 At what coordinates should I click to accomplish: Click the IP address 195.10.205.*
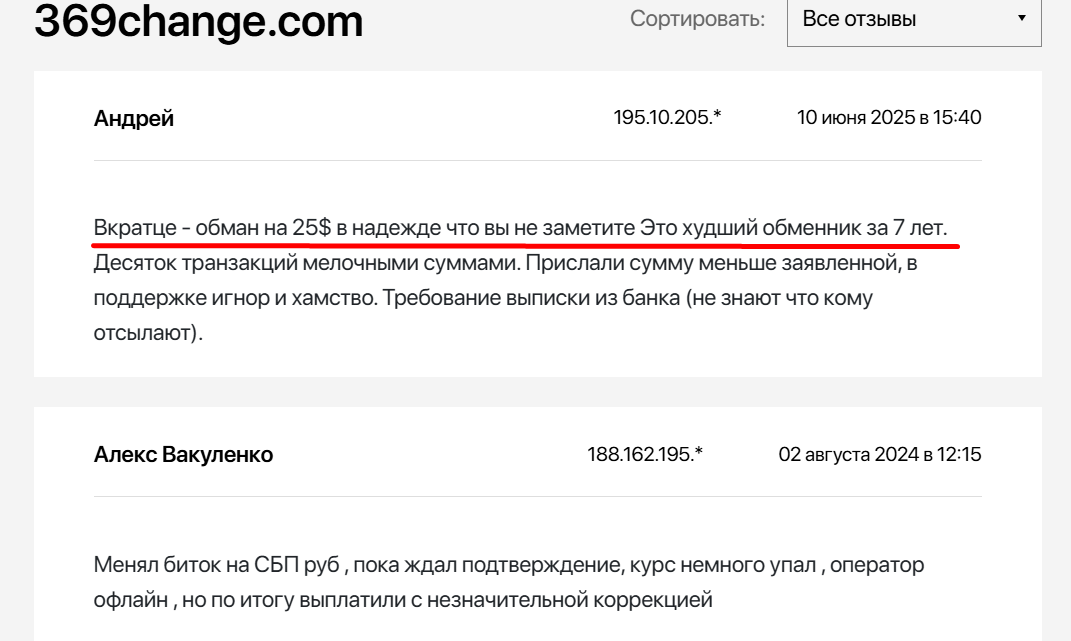[x=667, y=118]
